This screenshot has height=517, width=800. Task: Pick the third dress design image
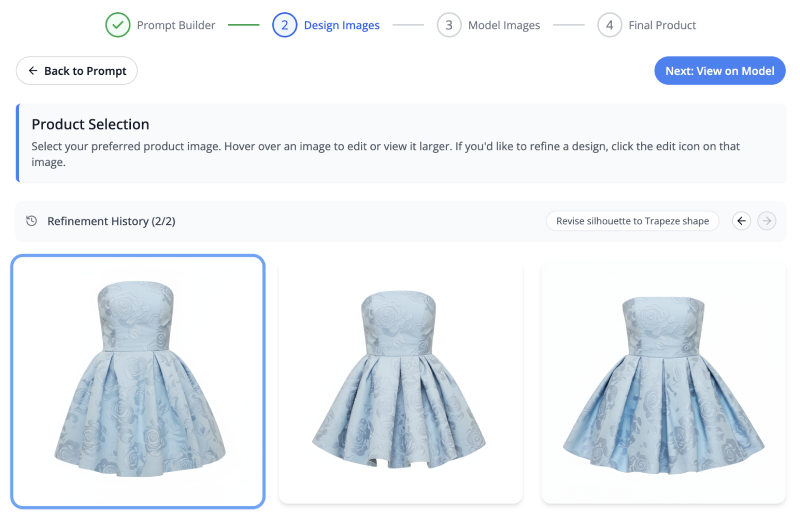tap(663, 383)
